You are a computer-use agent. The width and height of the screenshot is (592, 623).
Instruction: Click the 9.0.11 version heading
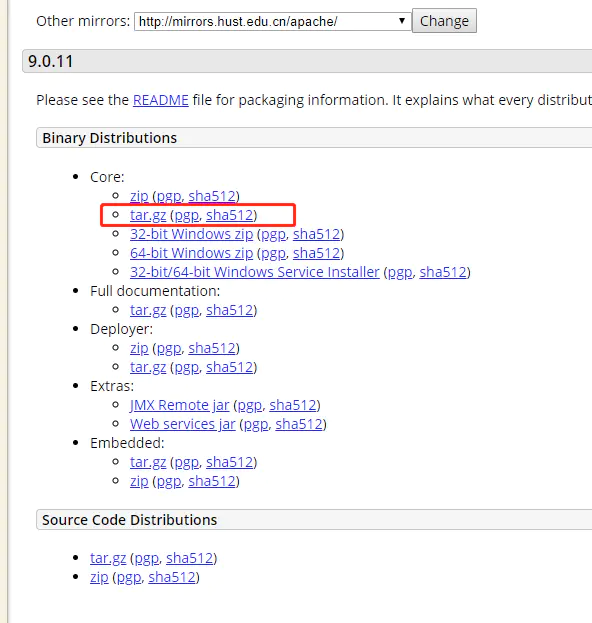click(50, 62)
